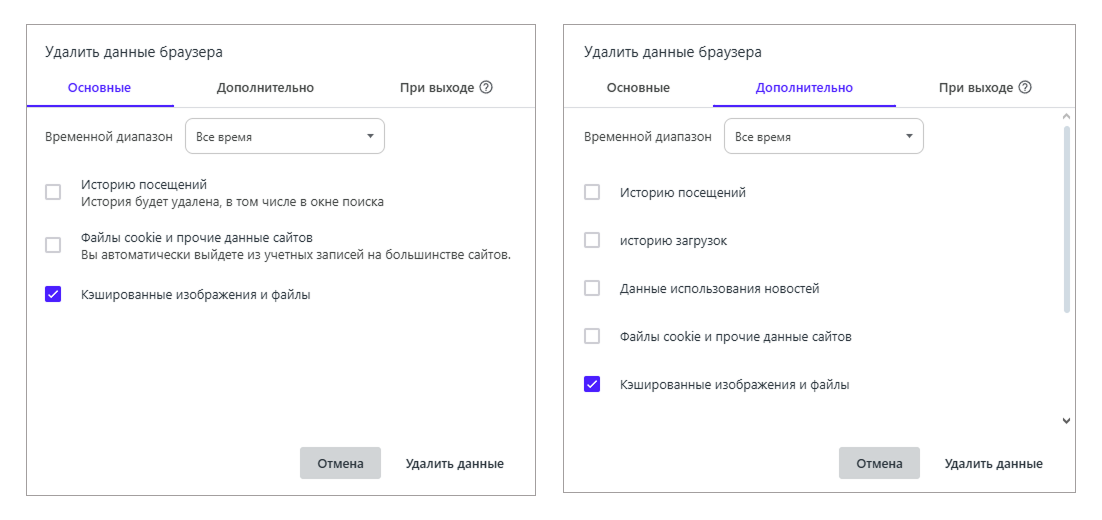The height and width of the screenshot is (520, 1102).
Task: Open the 'При выходе' tab in the Основные-active dialog
Action: [437, 88]
